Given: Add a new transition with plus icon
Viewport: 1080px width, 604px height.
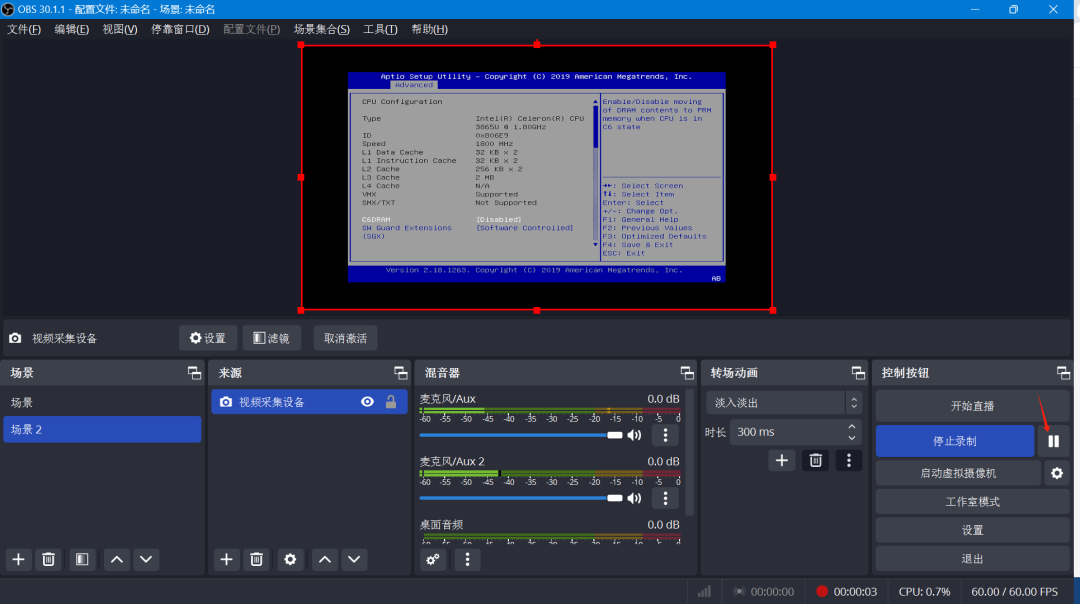Looking at the screenshot, I should (x=782, y=460).
